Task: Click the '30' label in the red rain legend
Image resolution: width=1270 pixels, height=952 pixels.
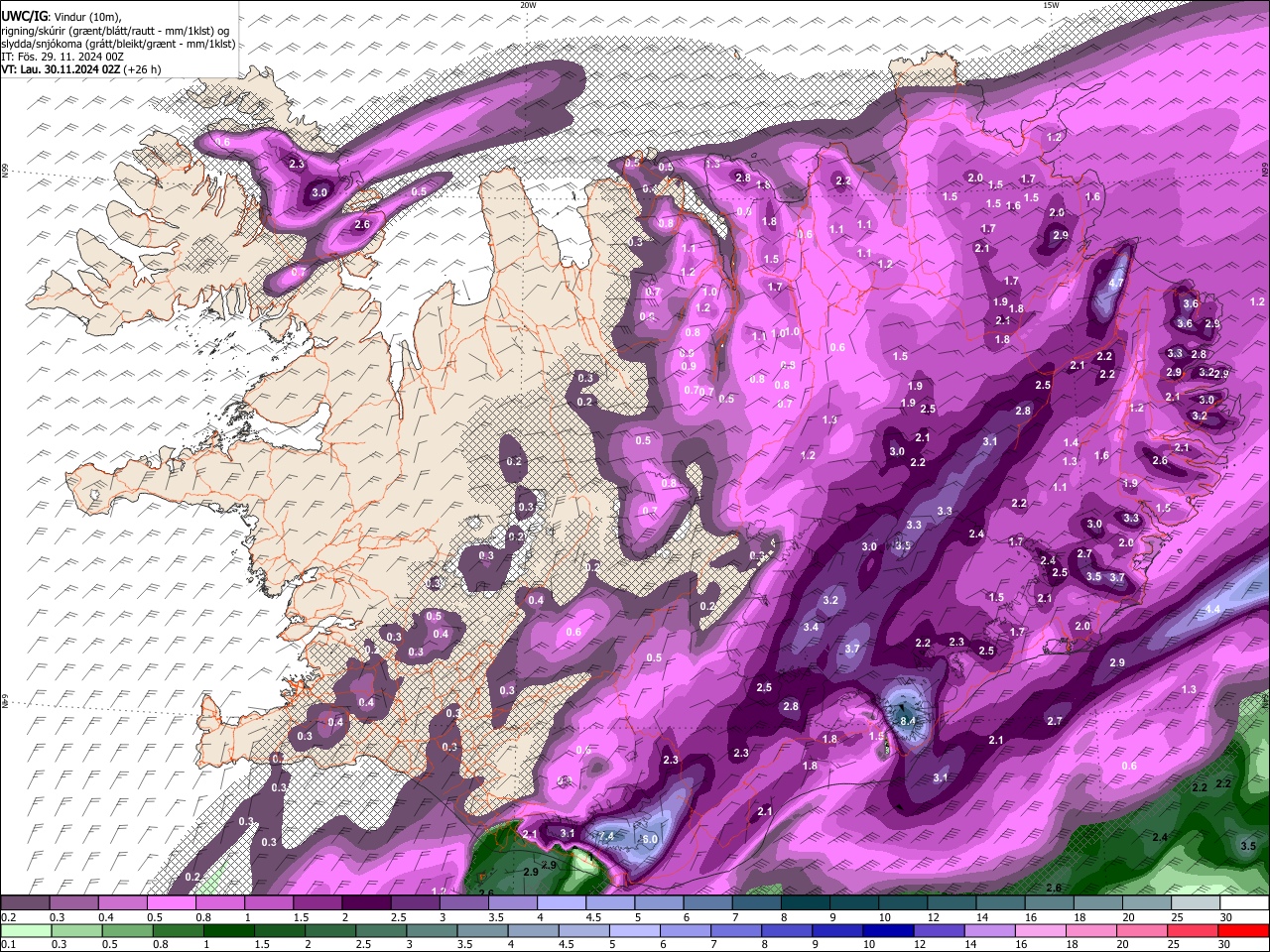Action: coord(1226,945)
